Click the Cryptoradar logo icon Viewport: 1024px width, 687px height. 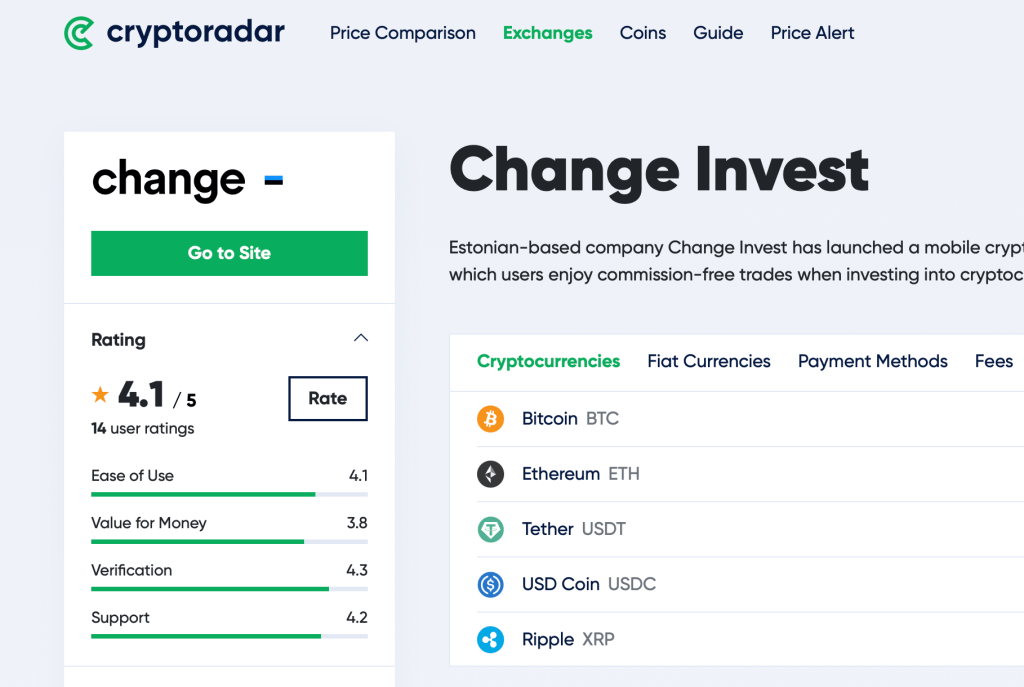point(79,33)
